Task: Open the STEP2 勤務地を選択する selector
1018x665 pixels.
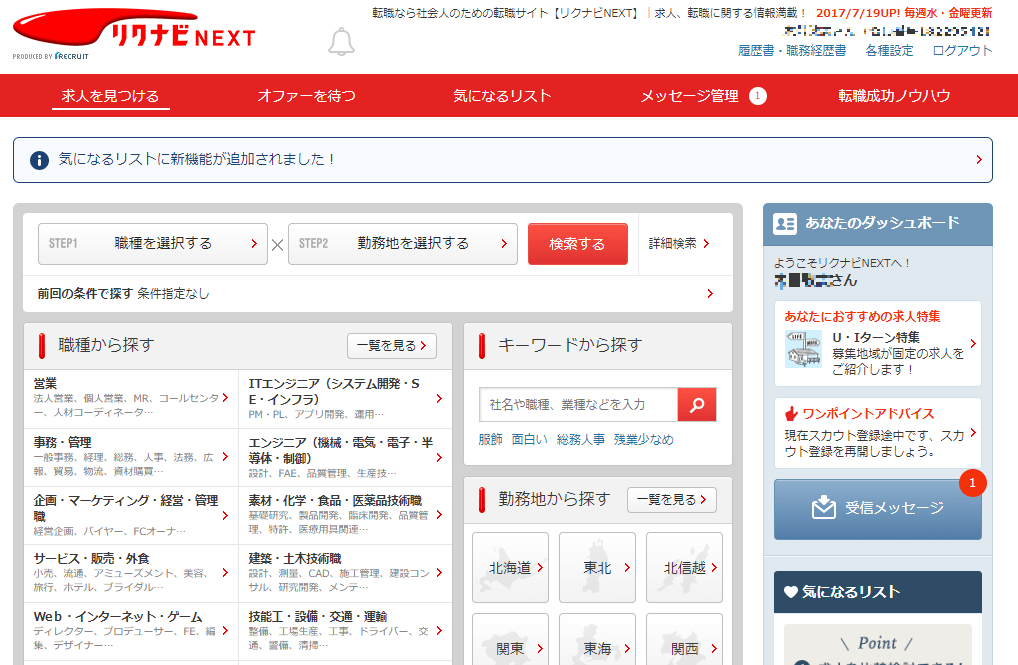Action: 403,244
